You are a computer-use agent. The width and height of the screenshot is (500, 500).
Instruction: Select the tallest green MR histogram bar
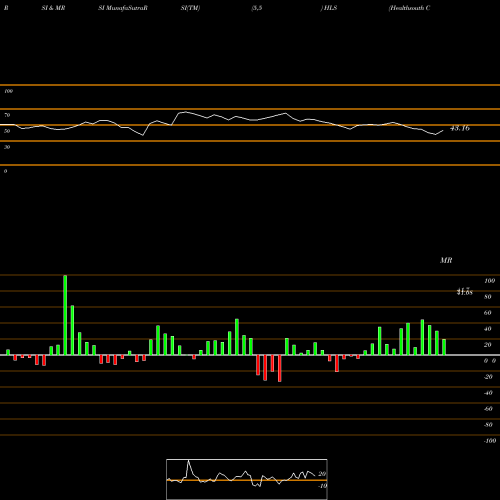coord(65,315)
